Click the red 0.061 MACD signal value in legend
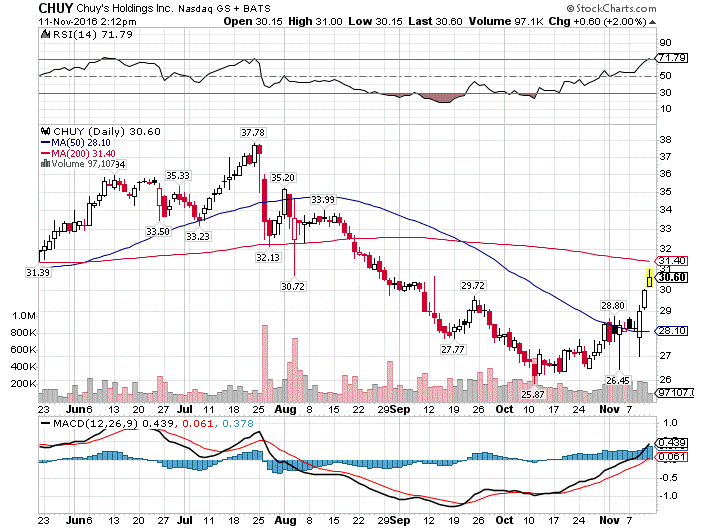Viewport: 702px width, 531px height. 197,423
